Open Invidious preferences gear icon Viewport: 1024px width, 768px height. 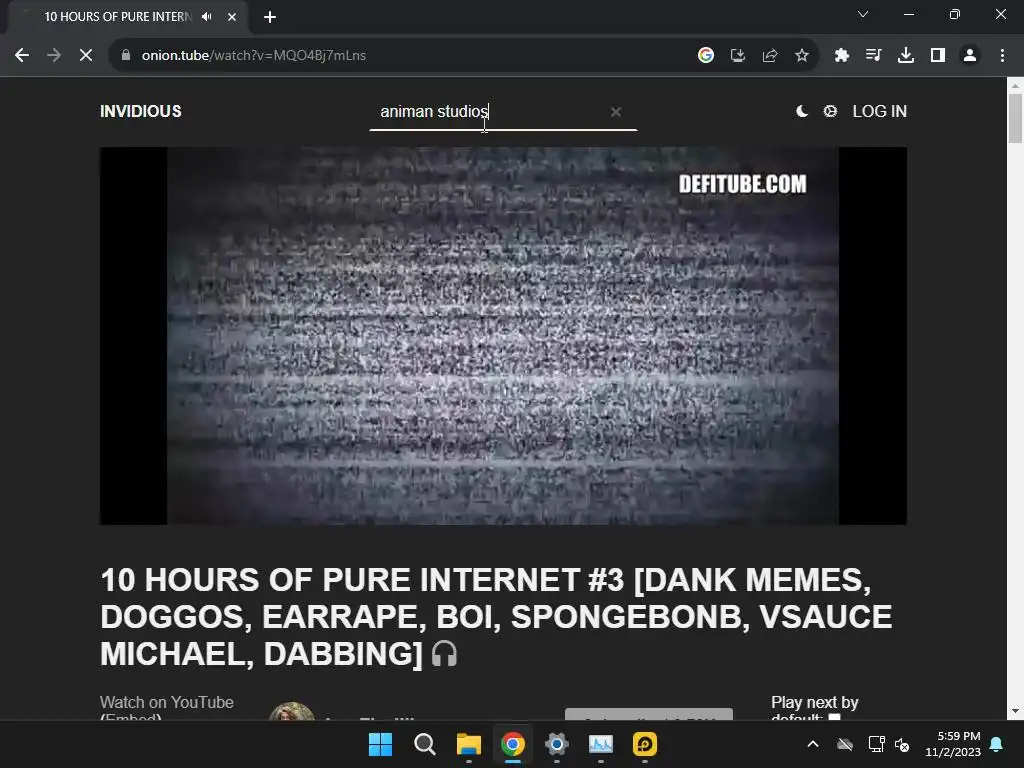coord(830,112)
